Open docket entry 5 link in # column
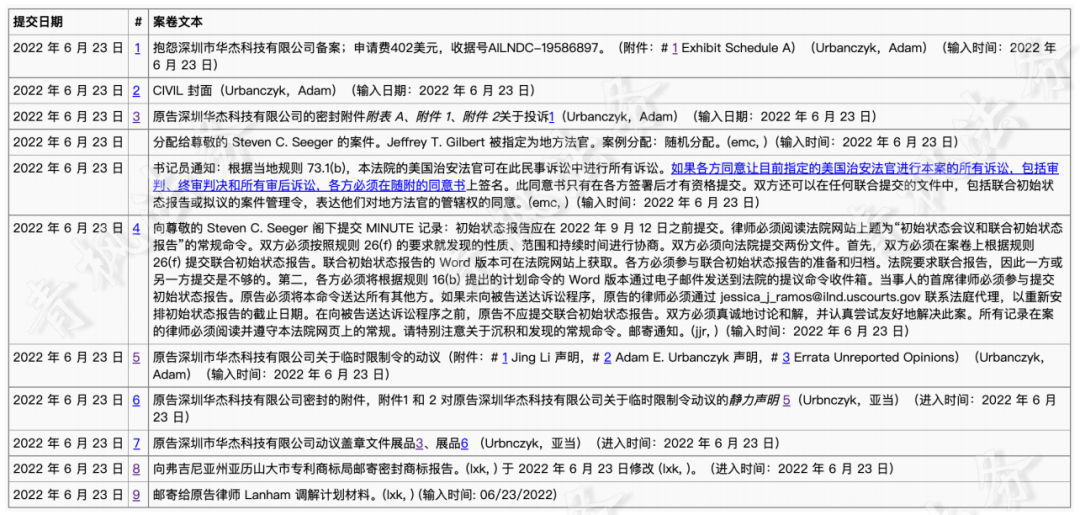Screen dimensions: 1080x515 point(137,357)
